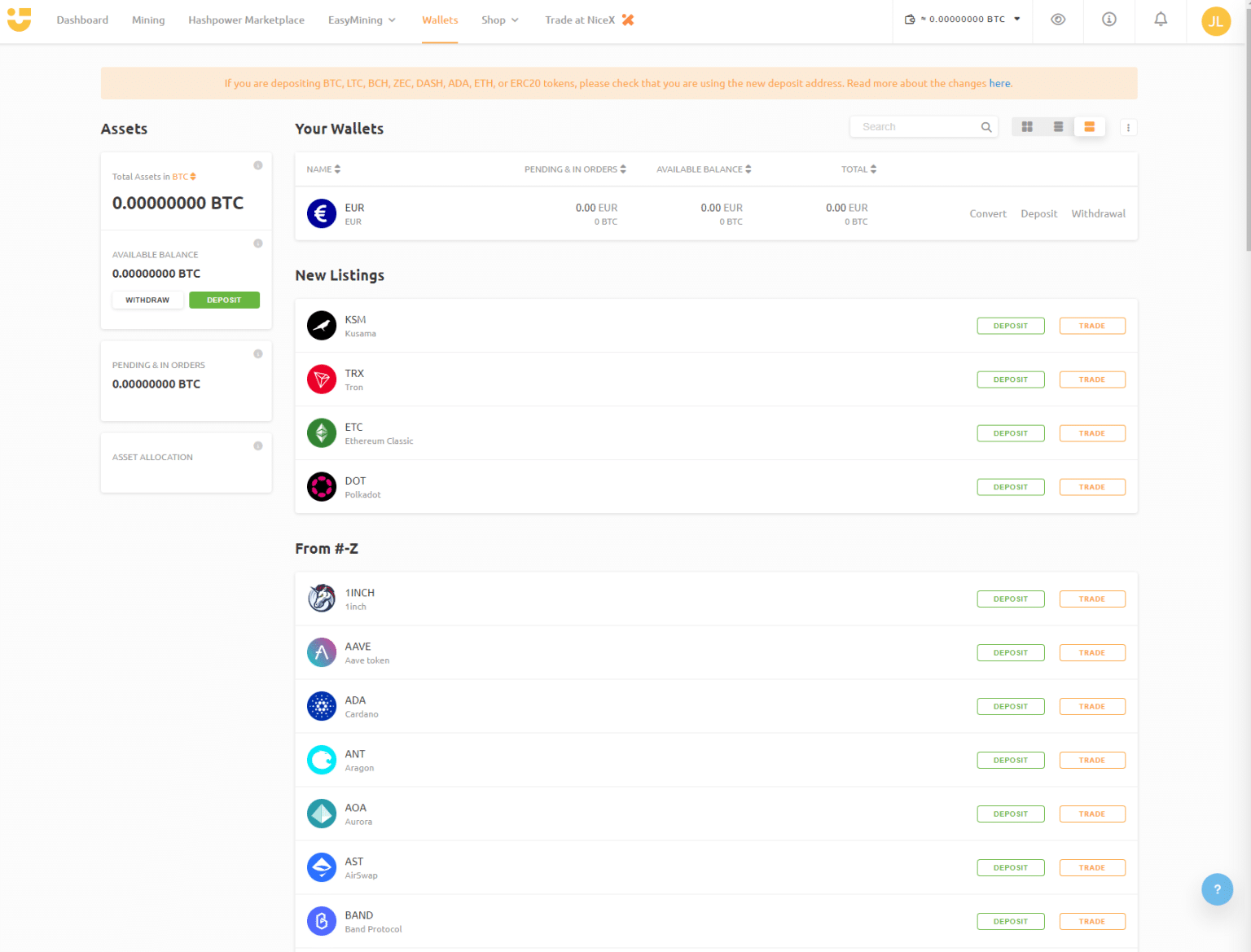
Task: Open the 'here' link in the deposit notice
Action: click(x=999, y=83)
